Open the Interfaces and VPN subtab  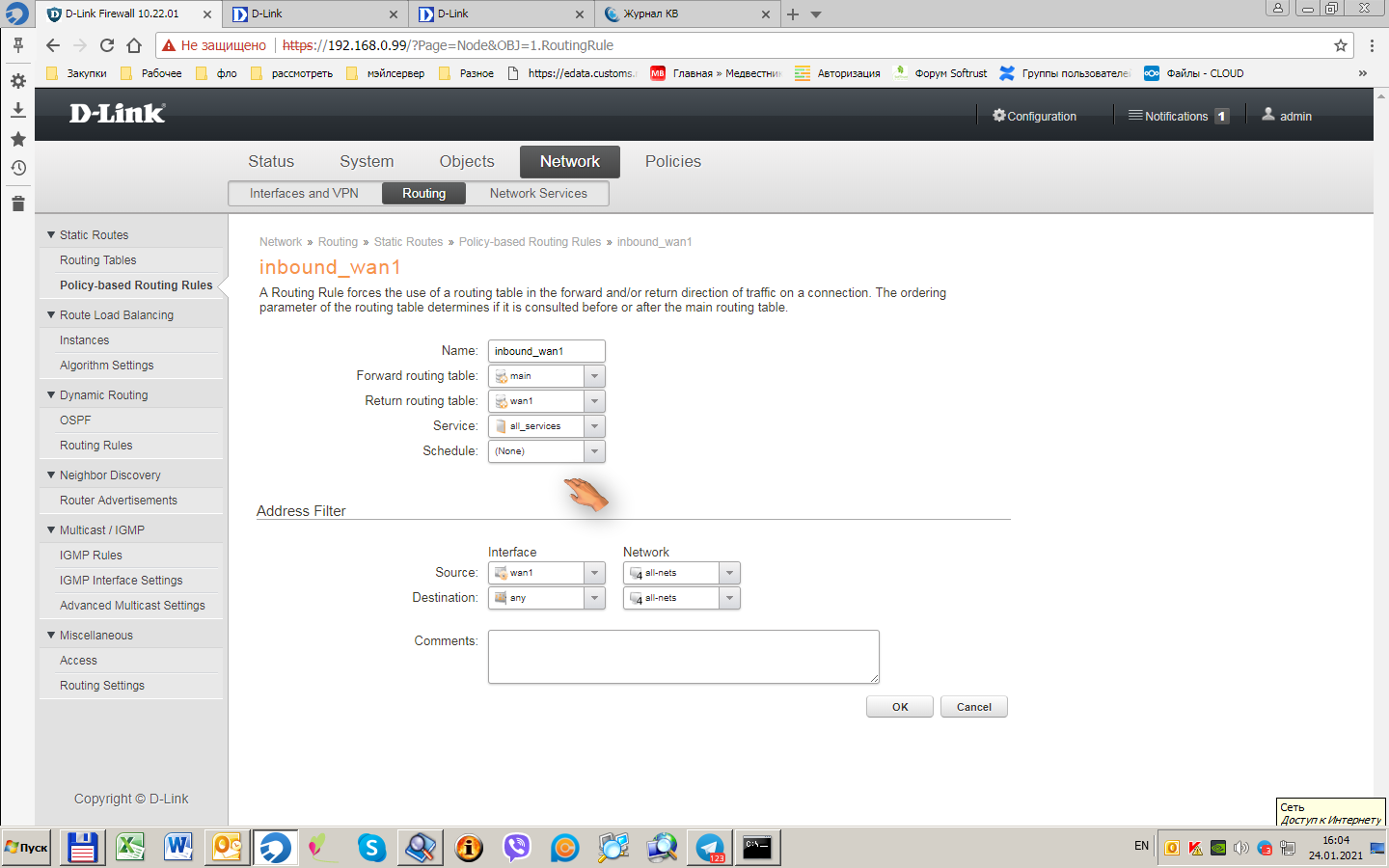[x=304, y=194]
